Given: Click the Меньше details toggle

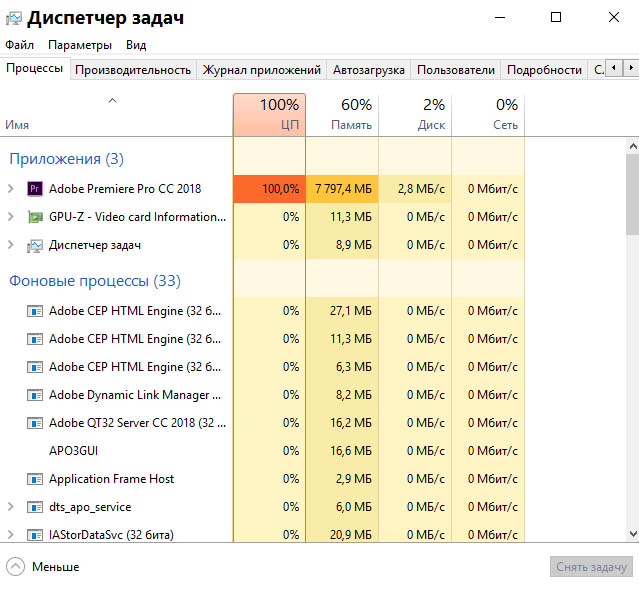Looking at the screenshot, I should pos(43,567).
